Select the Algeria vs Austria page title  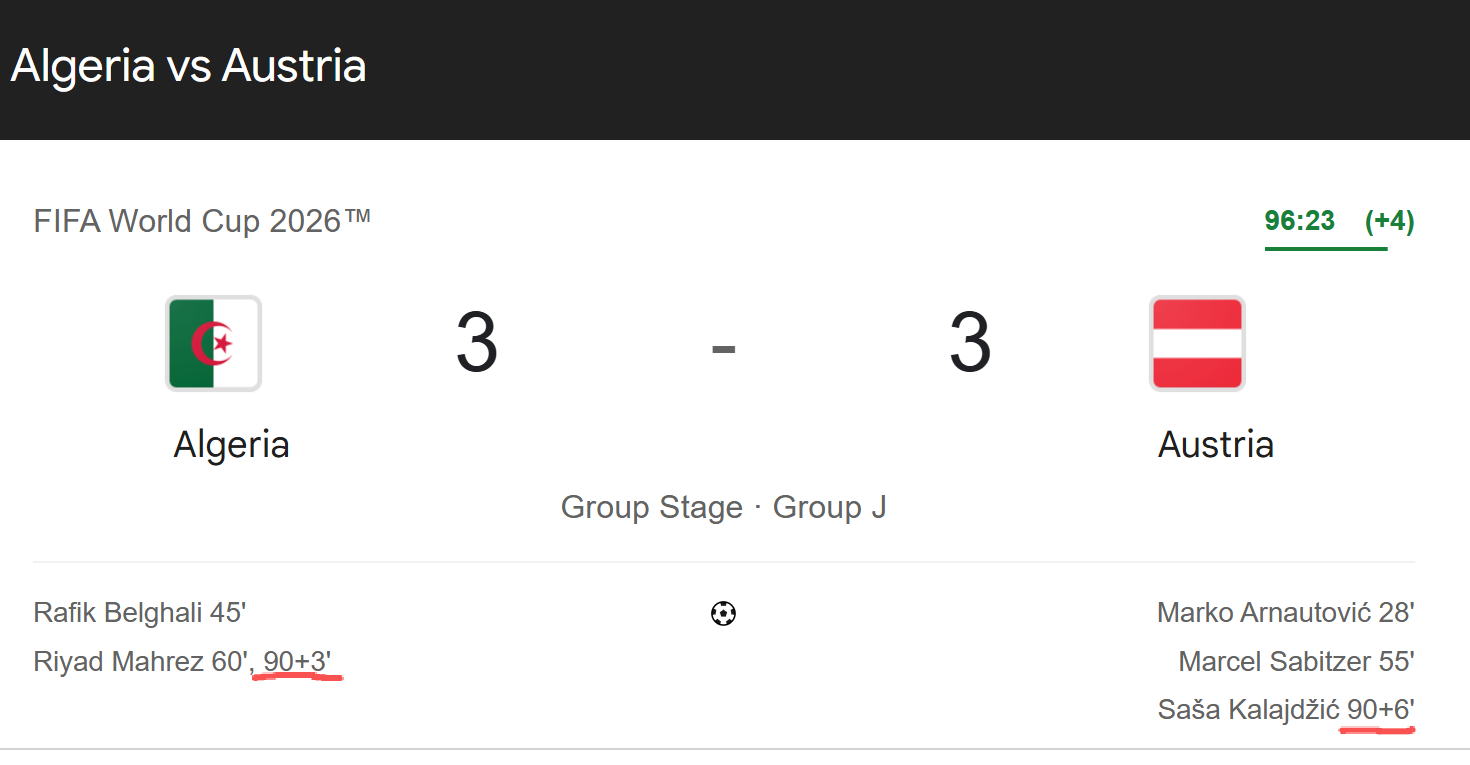tap(188, 66)
